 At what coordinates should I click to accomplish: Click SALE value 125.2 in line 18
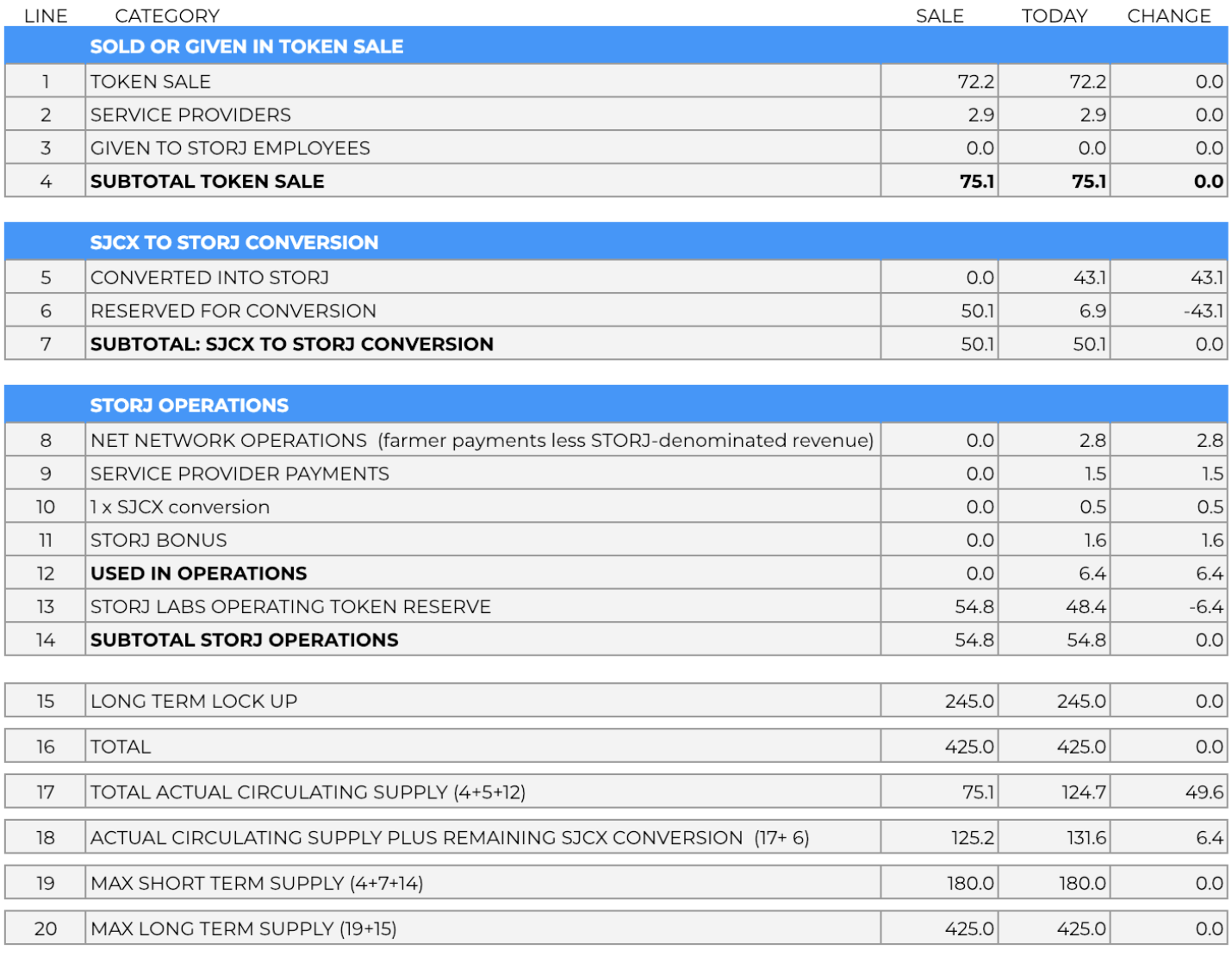[973, 838]
